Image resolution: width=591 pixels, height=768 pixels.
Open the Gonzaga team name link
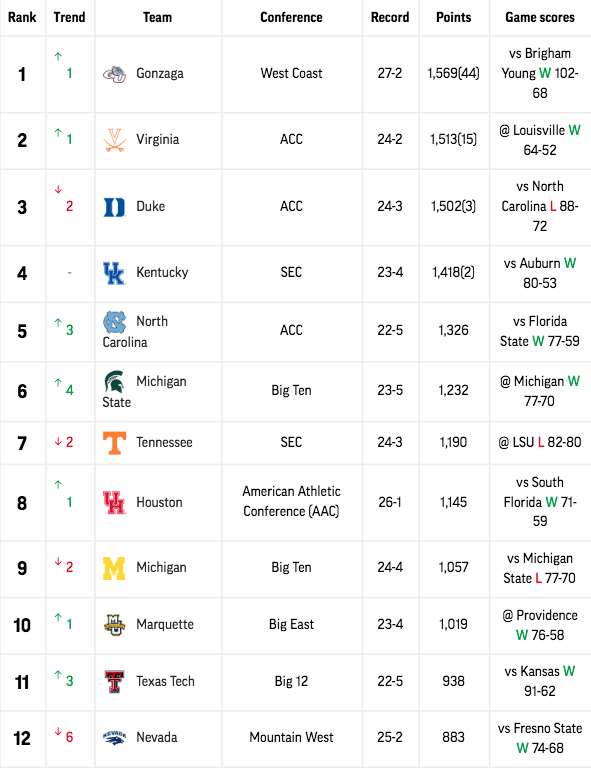pyautogui.click(x=160, y=73)
